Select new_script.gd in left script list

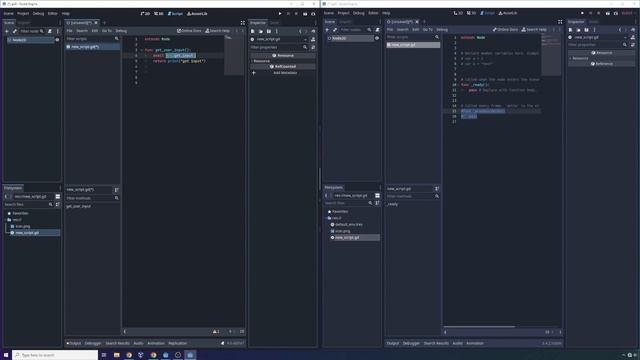click(x=92, y=47)
